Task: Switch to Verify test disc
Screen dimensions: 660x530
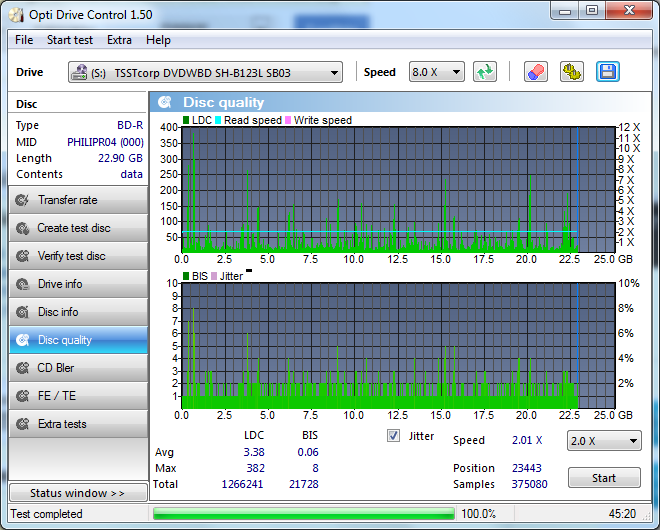Action: [x=78, y=256]
